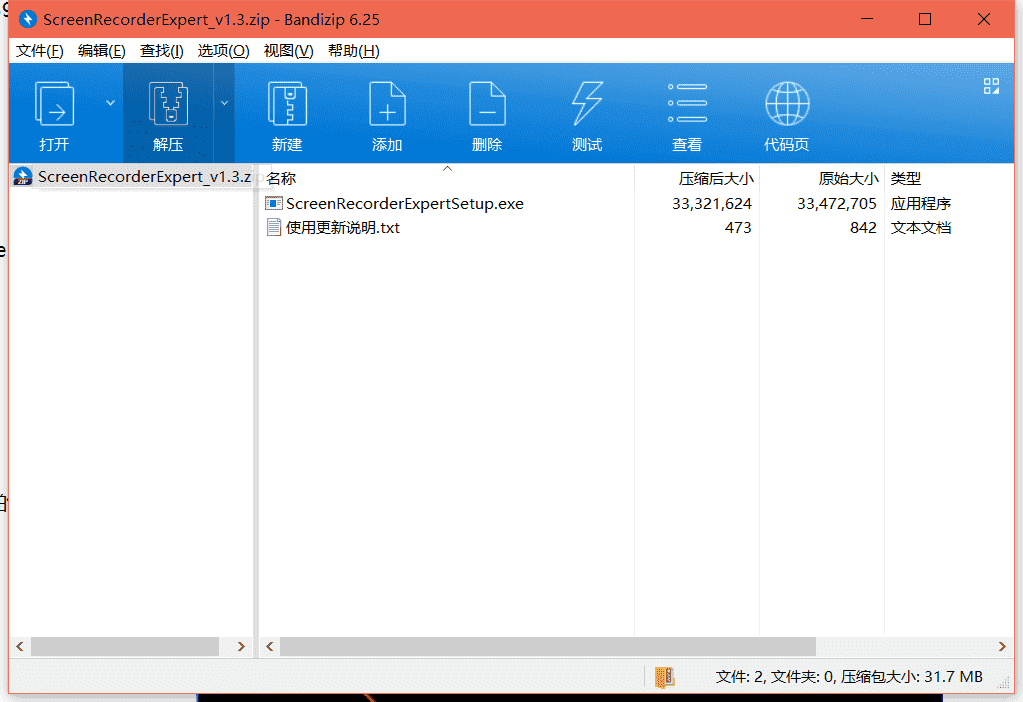
Task: Click the 添加 (Add files) toolbar icon
Action: click(x=387, y=103)
